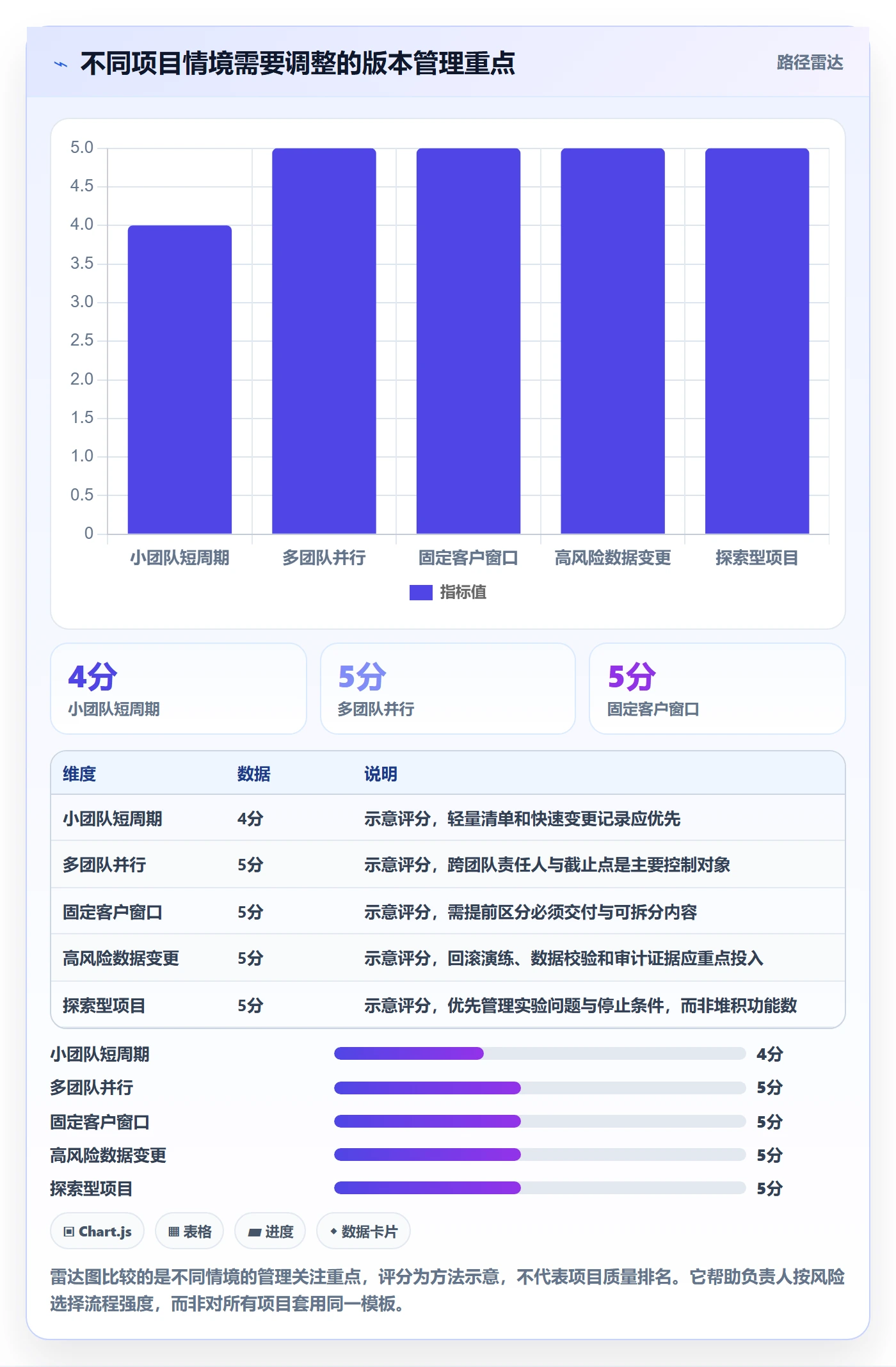
Task: Open the 4分 小团队短周期 data card
Action: coord(179,689)
